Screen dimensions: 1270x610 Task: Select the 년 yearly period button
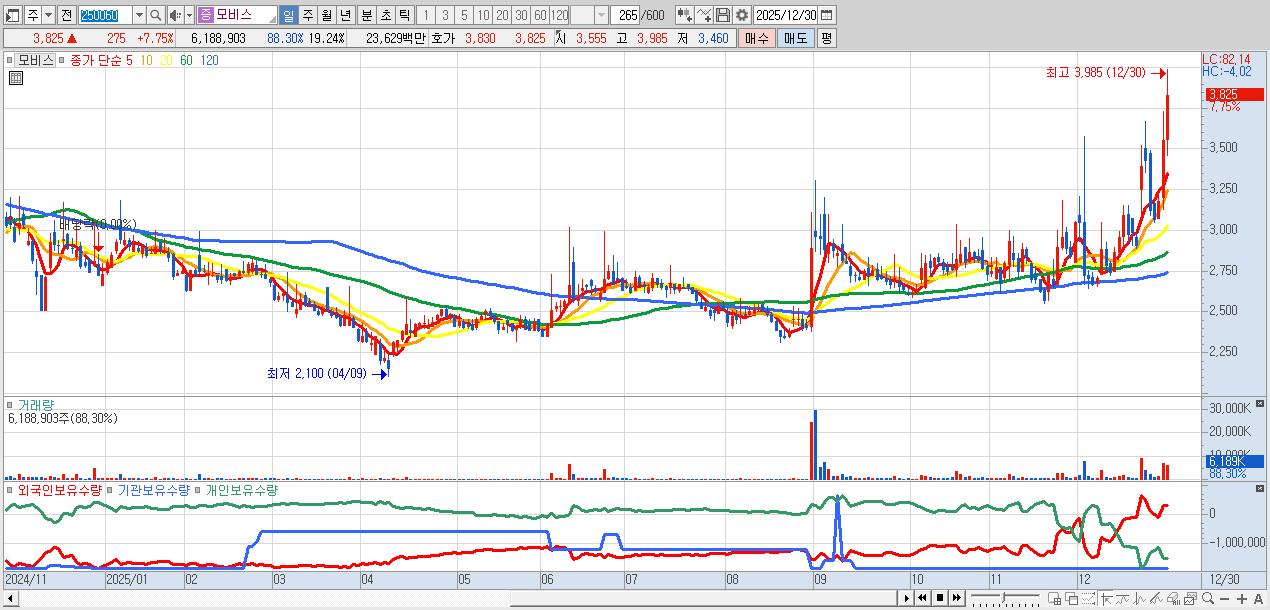tap(345, 15)
